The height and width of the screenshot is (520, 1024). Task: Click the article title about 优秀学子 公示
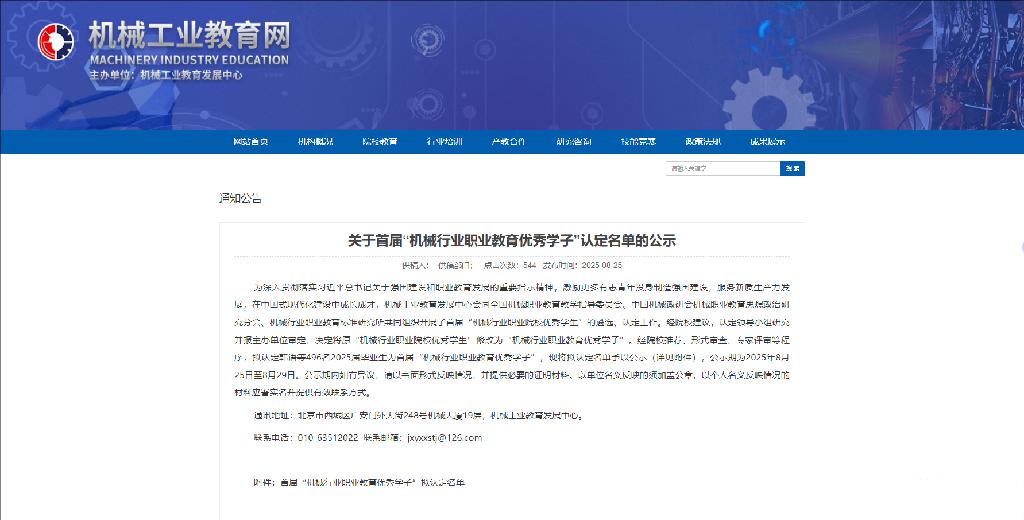(x=511, y=240)
